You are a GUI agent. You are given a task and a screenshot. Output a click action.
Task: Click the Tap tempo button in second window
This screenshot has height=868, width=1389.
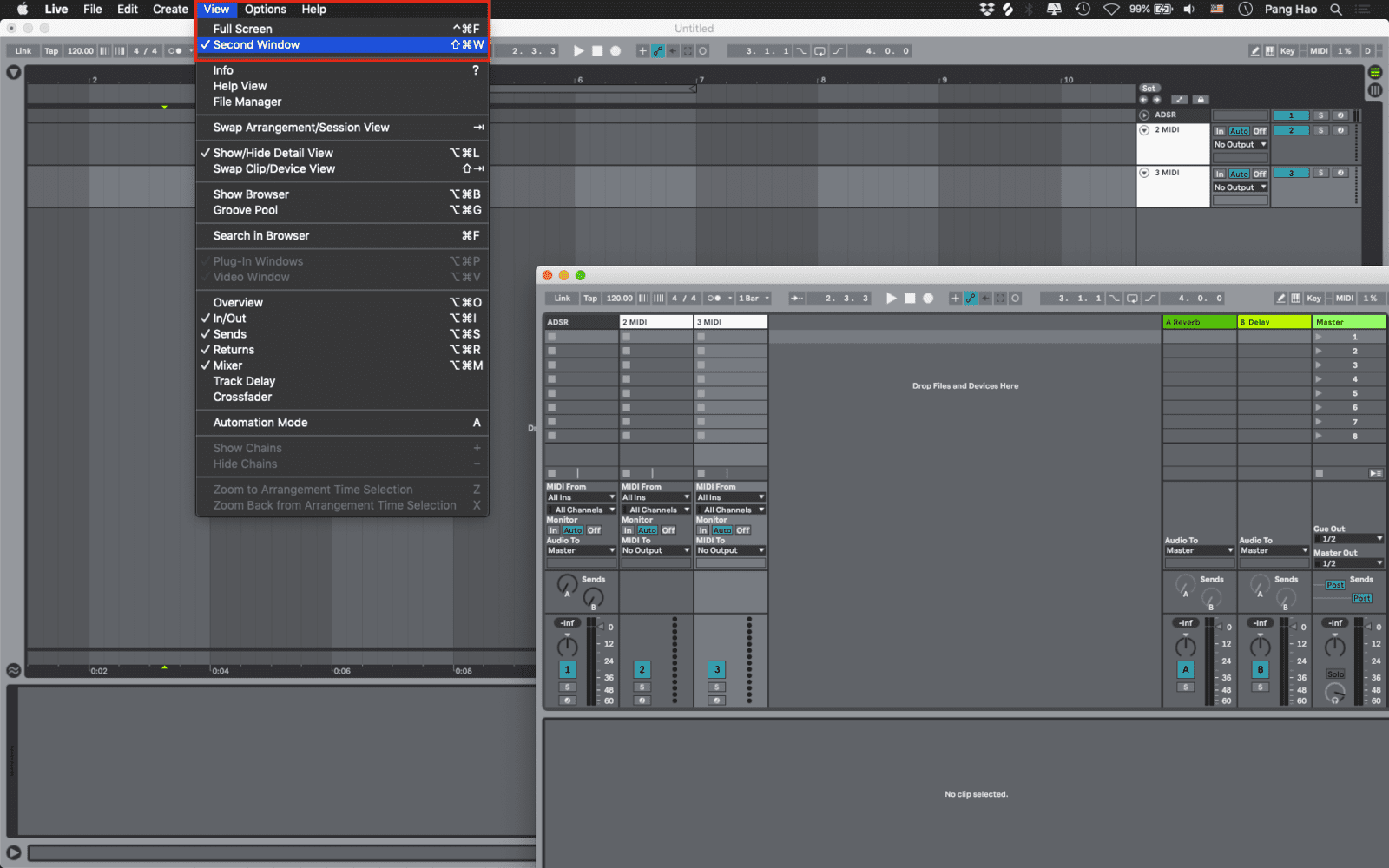point(590,298)
